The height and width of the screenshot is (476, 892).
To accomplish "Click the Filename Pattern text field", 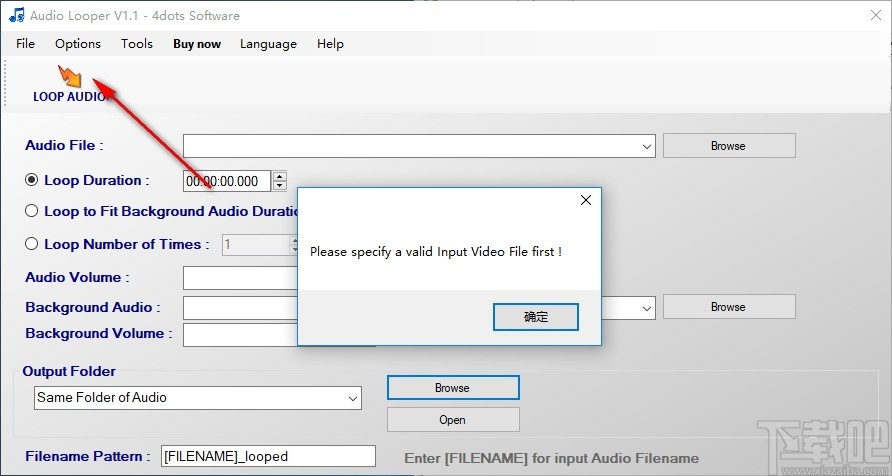I will click(x=269, y=456).
